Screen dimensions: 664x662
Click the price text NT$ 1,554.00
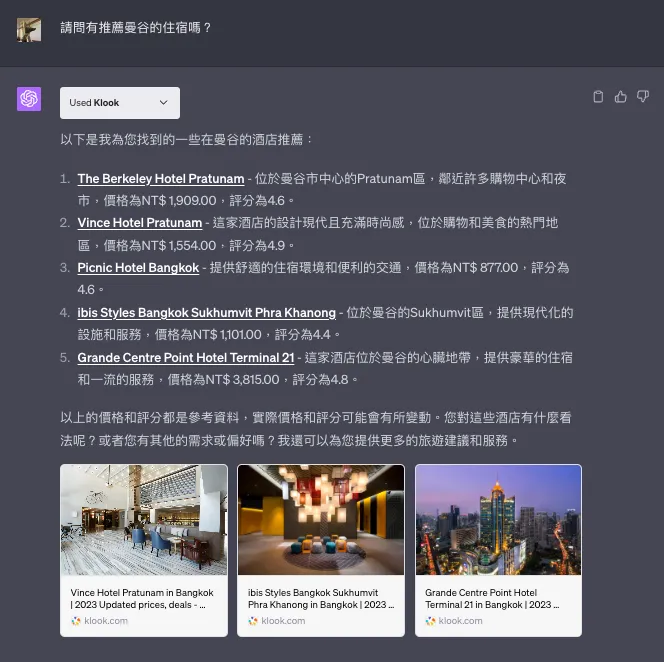click(x=179, y=245)
